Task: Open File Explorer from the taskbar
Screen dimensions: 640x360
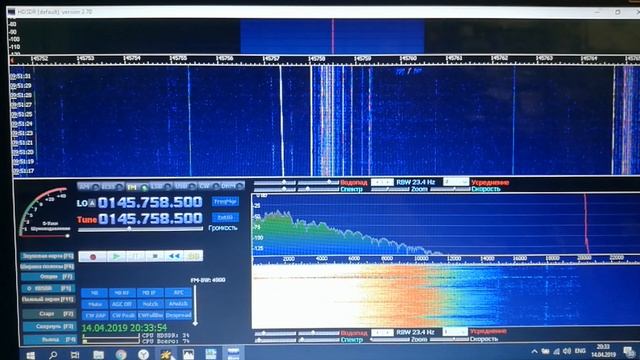Action: click(98, 355)
